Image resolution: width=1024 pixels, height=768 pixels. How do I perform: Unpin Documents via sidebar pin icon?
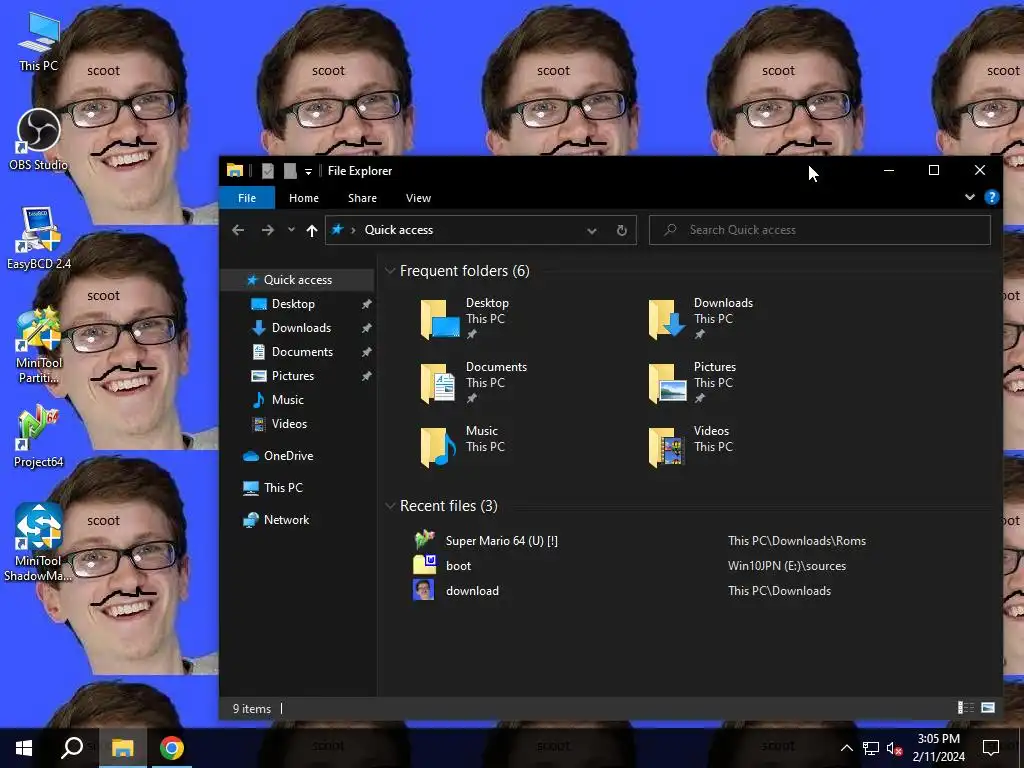tap(366, 353)
